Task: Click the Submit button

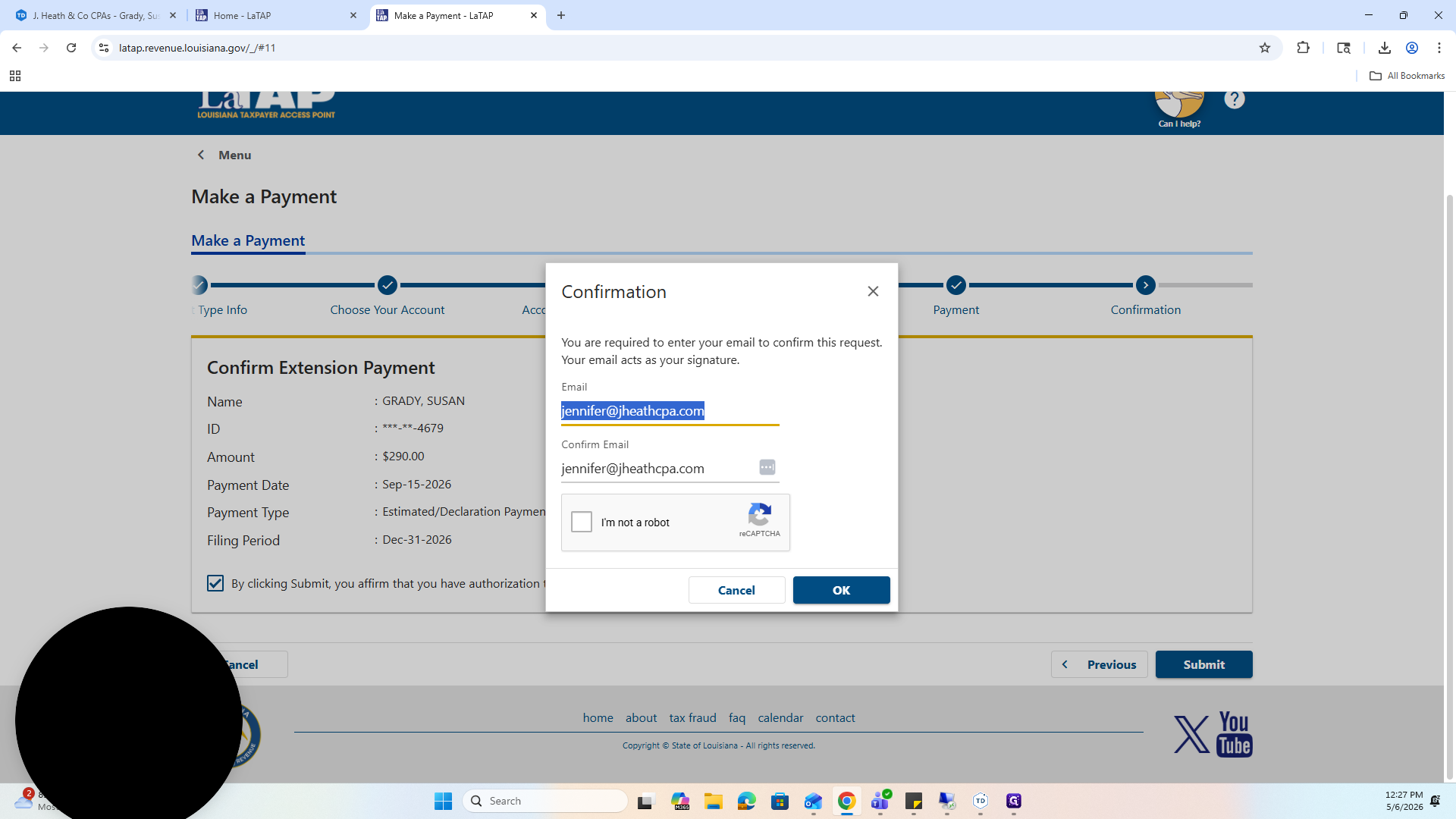Action: (x=1203, y=664)
